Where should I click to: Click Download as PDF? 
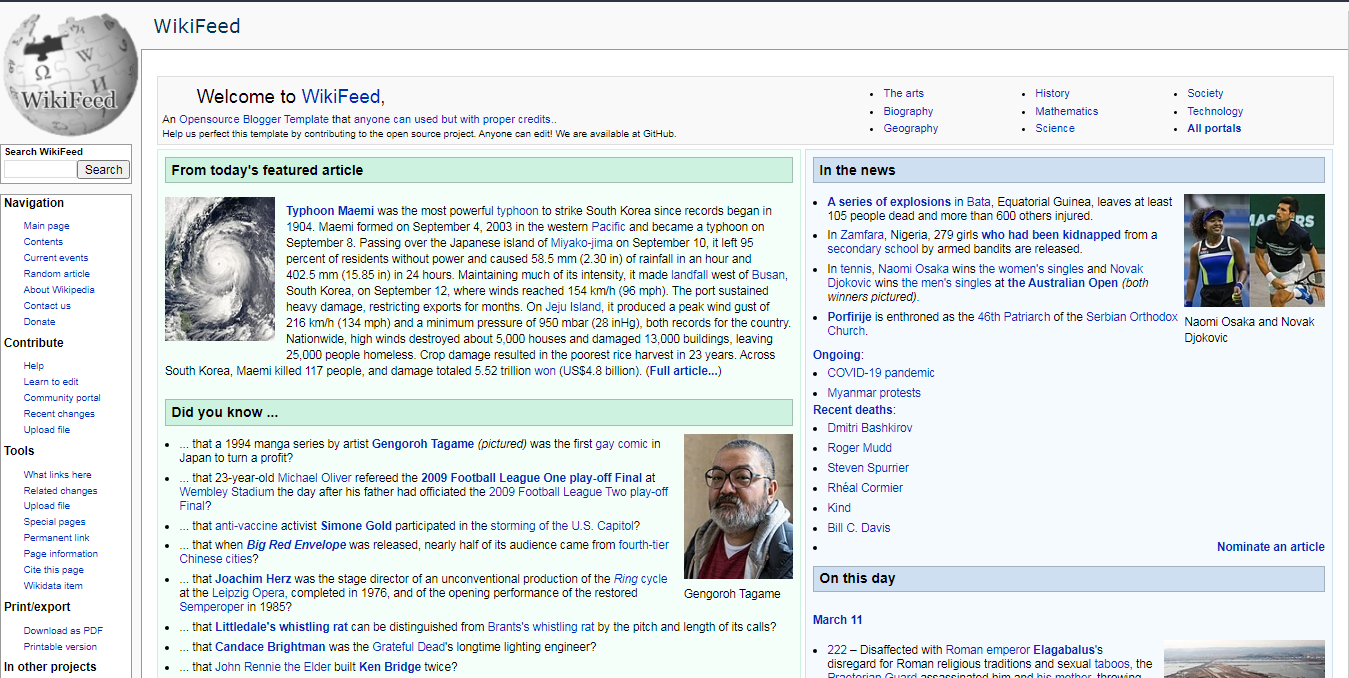[x=63, y=631]
